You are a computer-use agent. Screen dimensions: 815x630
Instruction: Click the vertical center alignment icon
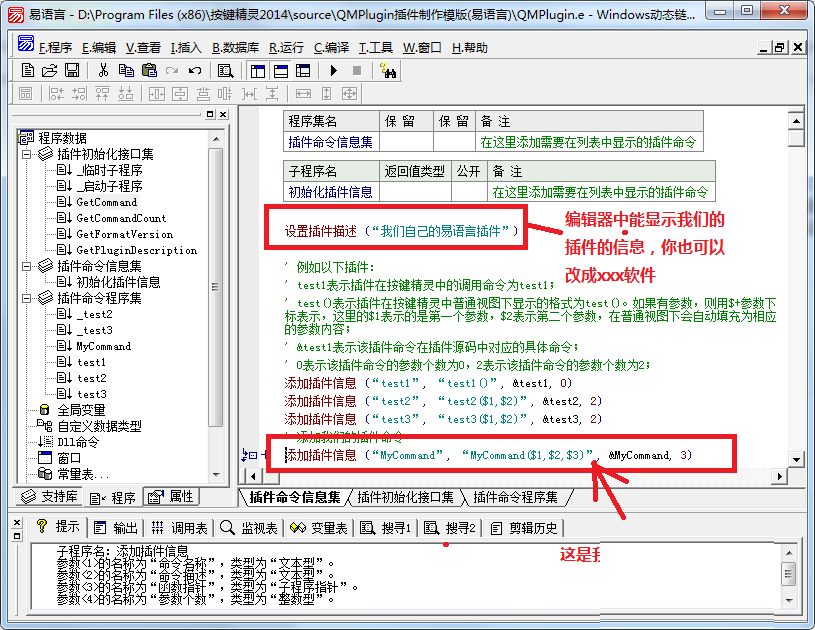tap(180, 94)
